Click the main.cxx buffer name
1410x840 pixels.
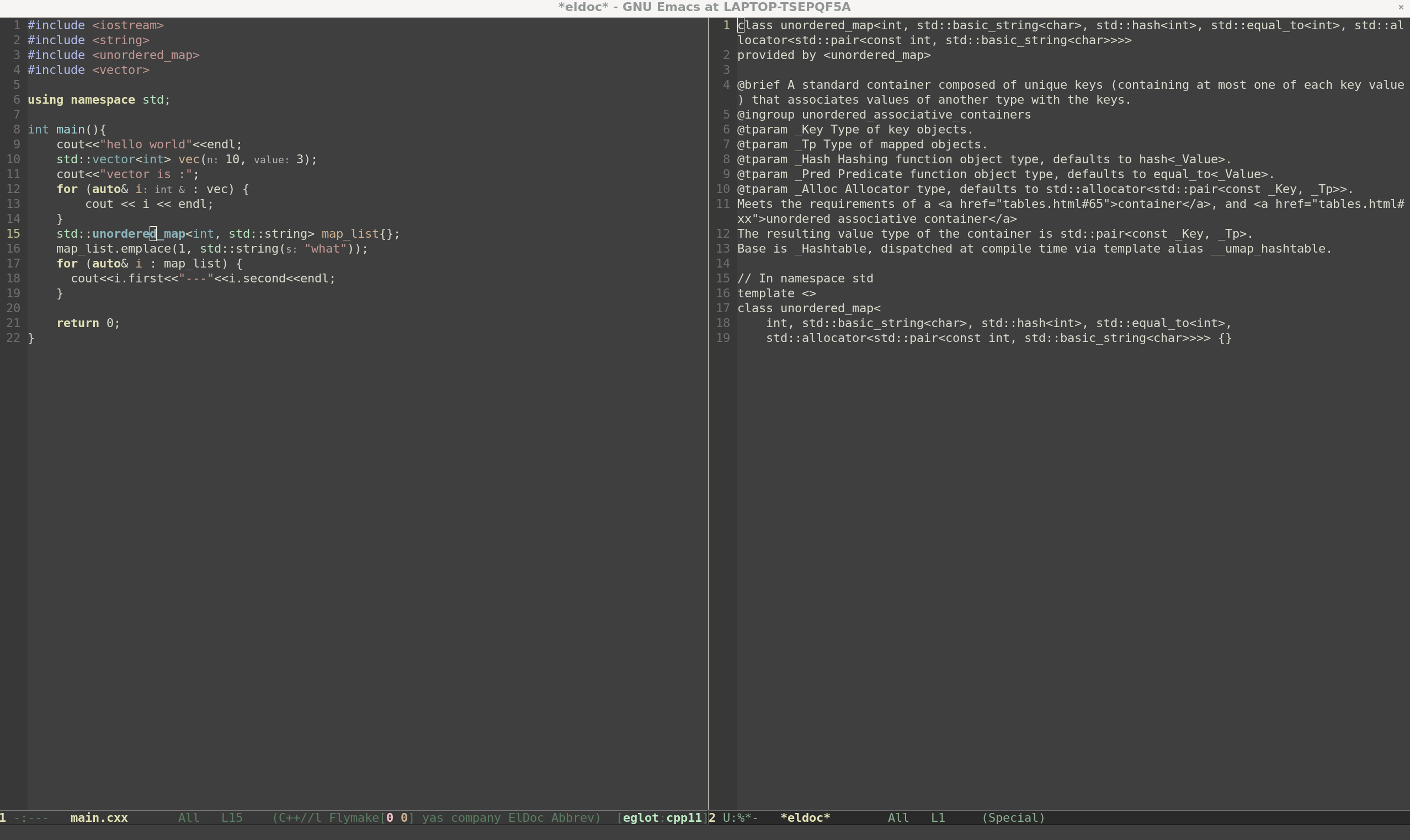[x=99, y=818]
